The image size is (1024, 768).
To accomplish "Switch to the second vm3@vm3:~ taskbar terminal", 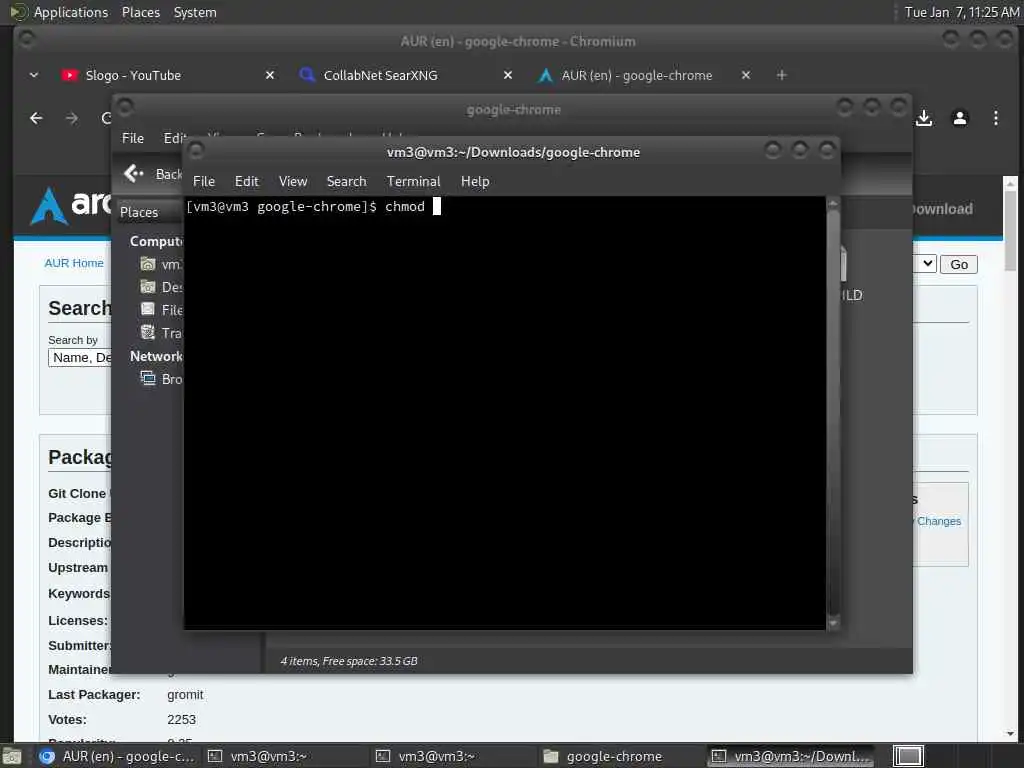I will coord(454,756).
